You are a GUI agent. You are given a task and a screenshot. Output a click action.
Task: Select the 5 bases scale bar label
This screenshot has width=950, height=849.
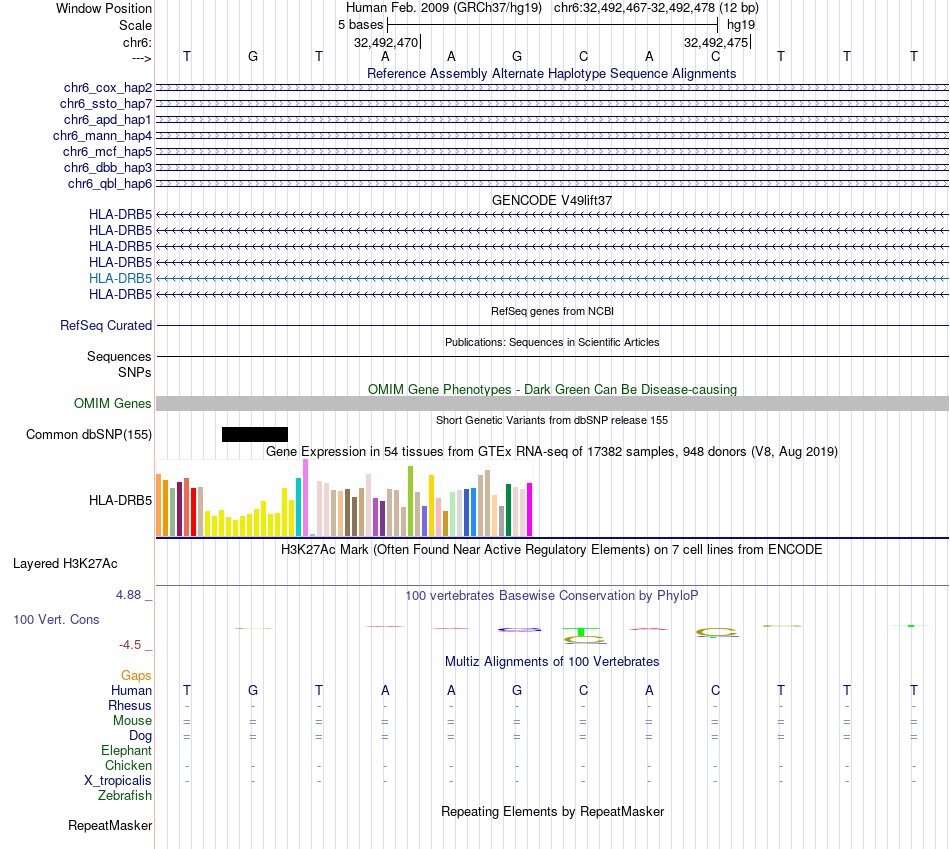[360, 25]
